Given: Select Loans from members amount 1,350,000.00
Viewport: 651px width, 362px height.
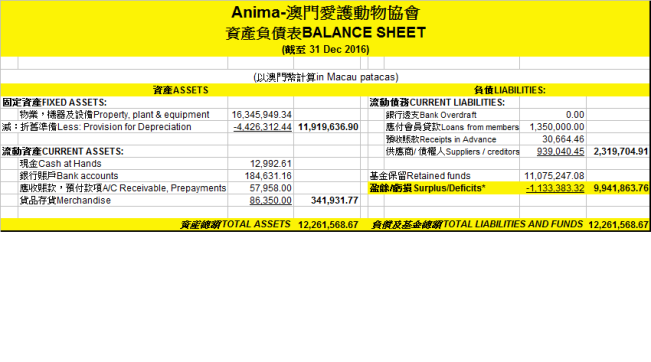Looking at the screenshot, I should pos(557,127).
